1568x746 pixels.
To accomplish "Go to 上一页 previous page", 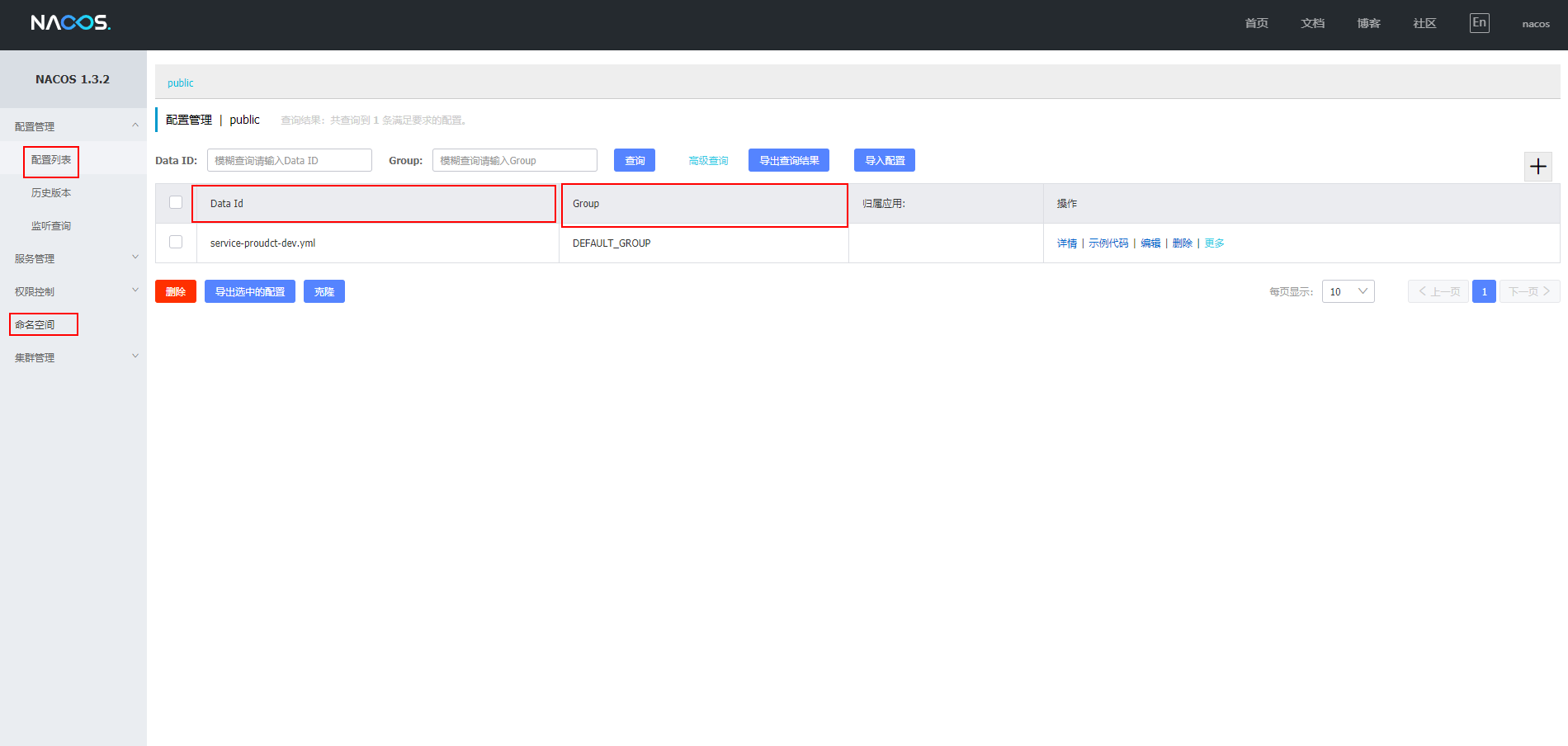I will coord(1438,291).
